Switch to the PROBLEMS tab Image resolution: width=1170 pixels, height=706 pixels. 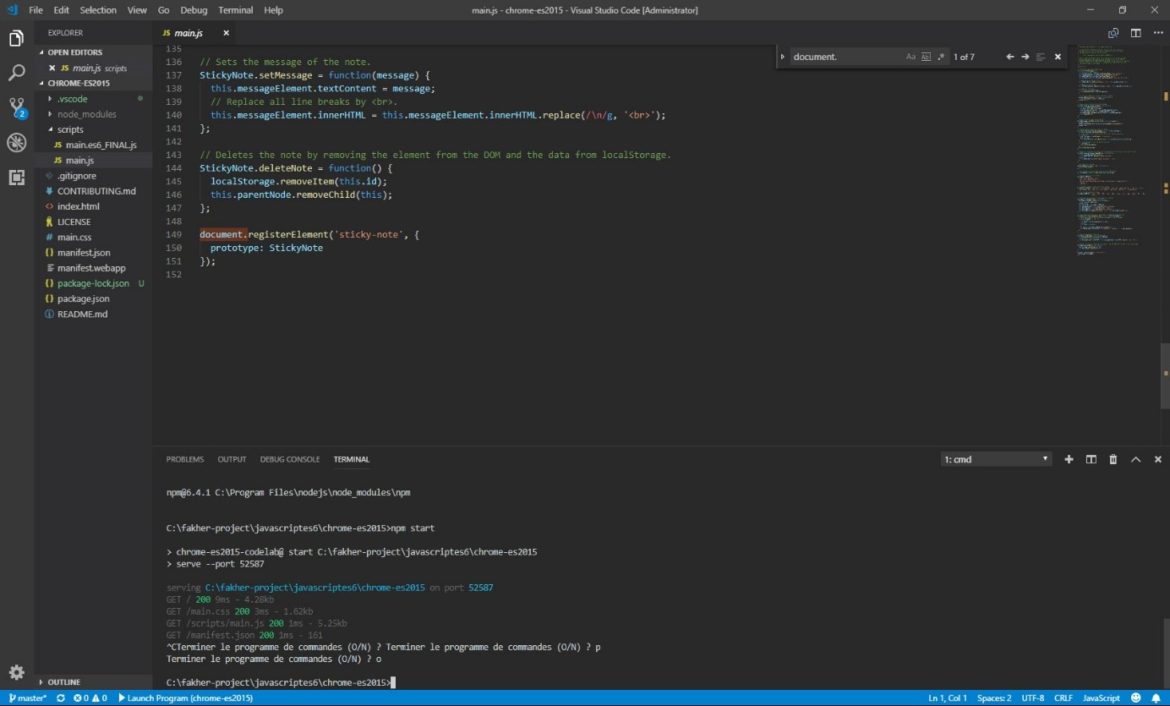point(184,459)
